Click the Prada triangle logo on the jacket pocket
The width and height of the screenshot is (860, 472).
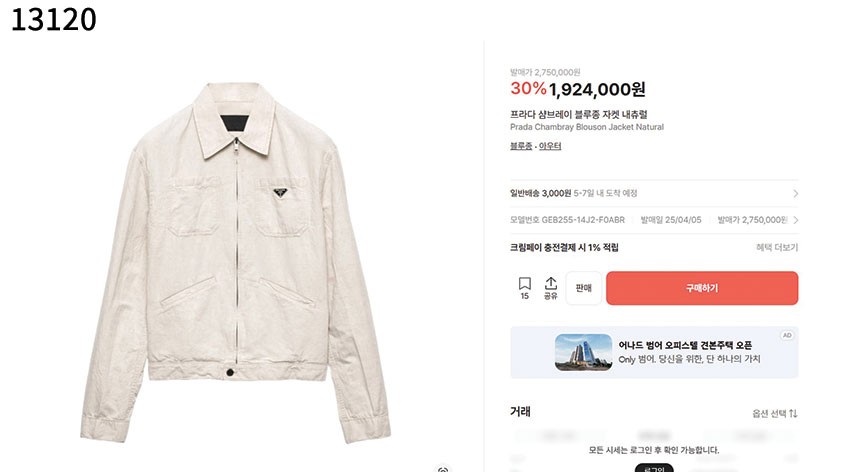click(273, 192)
